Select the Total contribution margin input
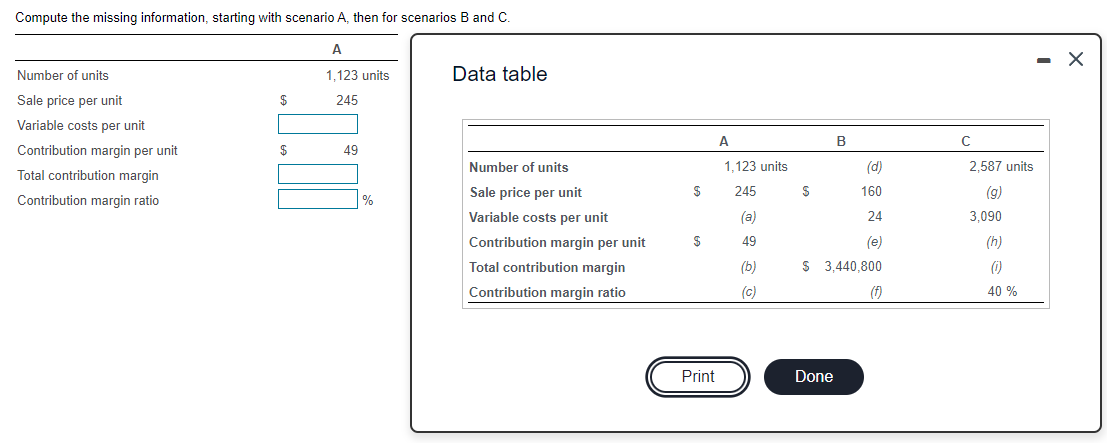Screen dimensions: 1107x443 (318, 174)
